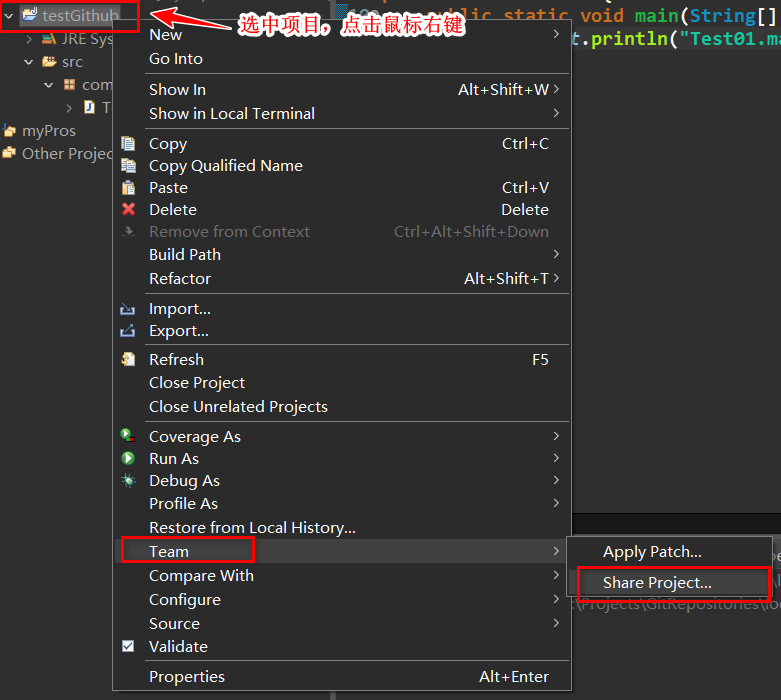
Task: Open the Compare With submenu arrow
Action: coord(556,575)
